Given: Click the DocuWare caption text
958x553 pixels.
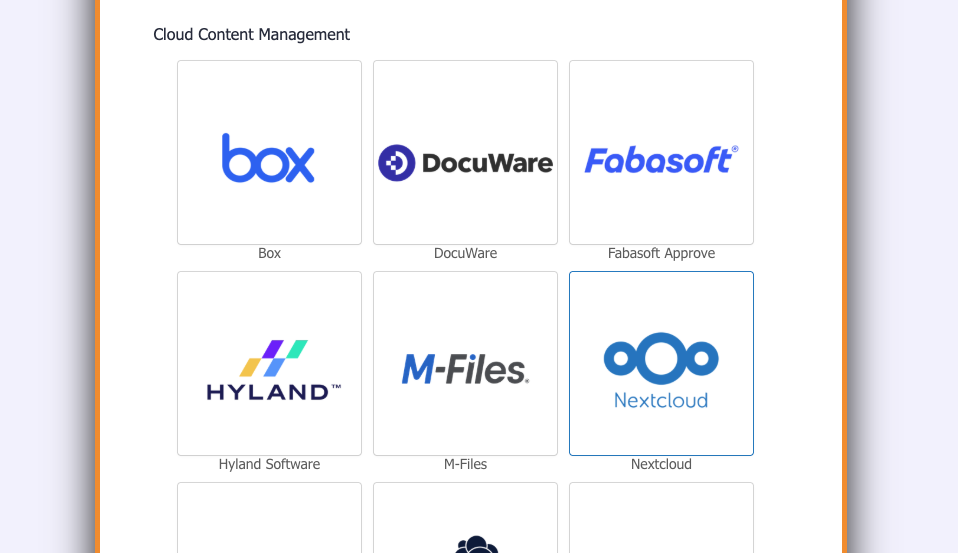Looking at the screenshot, I should 466,253.
